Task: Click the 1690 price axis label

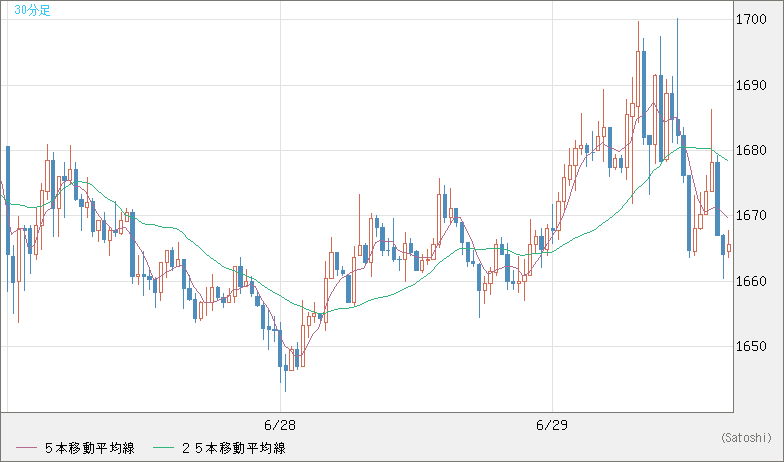Action: (752, 85)
